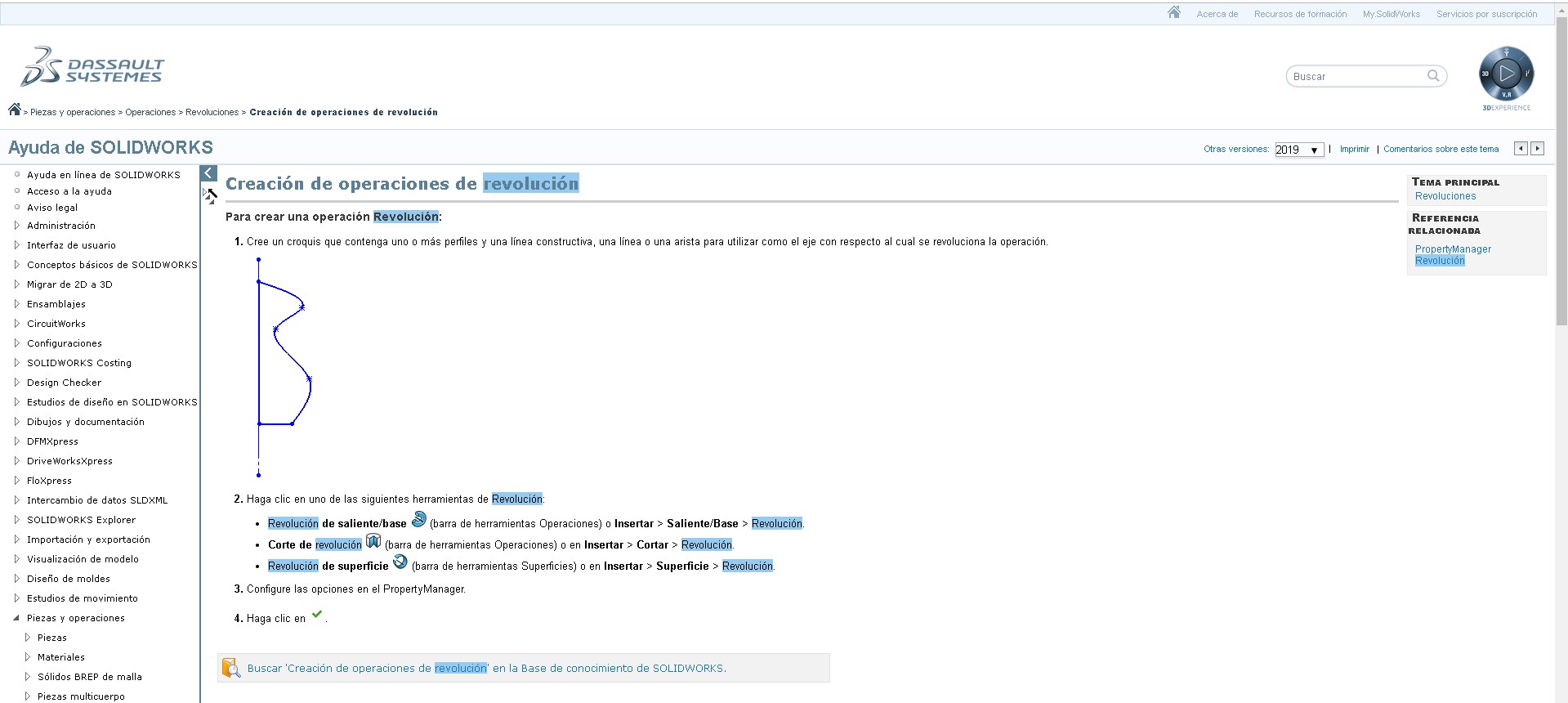Expand the DFMXpress node
Viewport: 1568px width, 703px height.
coord(16,441)
